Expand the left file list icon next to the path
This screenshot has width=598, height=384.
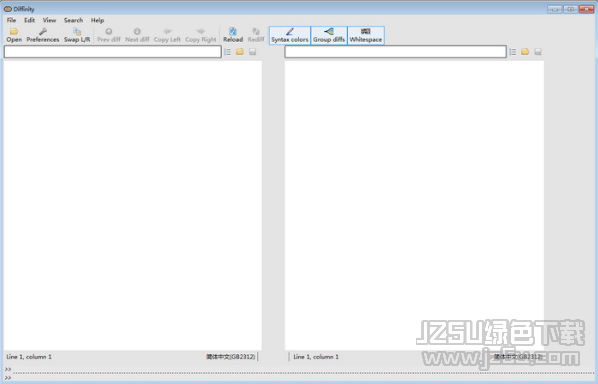[x=227, y=51]
